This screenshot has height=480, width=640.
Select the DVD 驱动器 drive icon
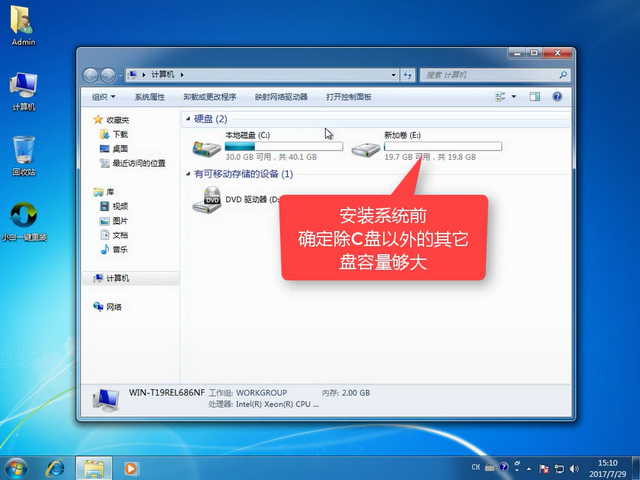(207, 200)
